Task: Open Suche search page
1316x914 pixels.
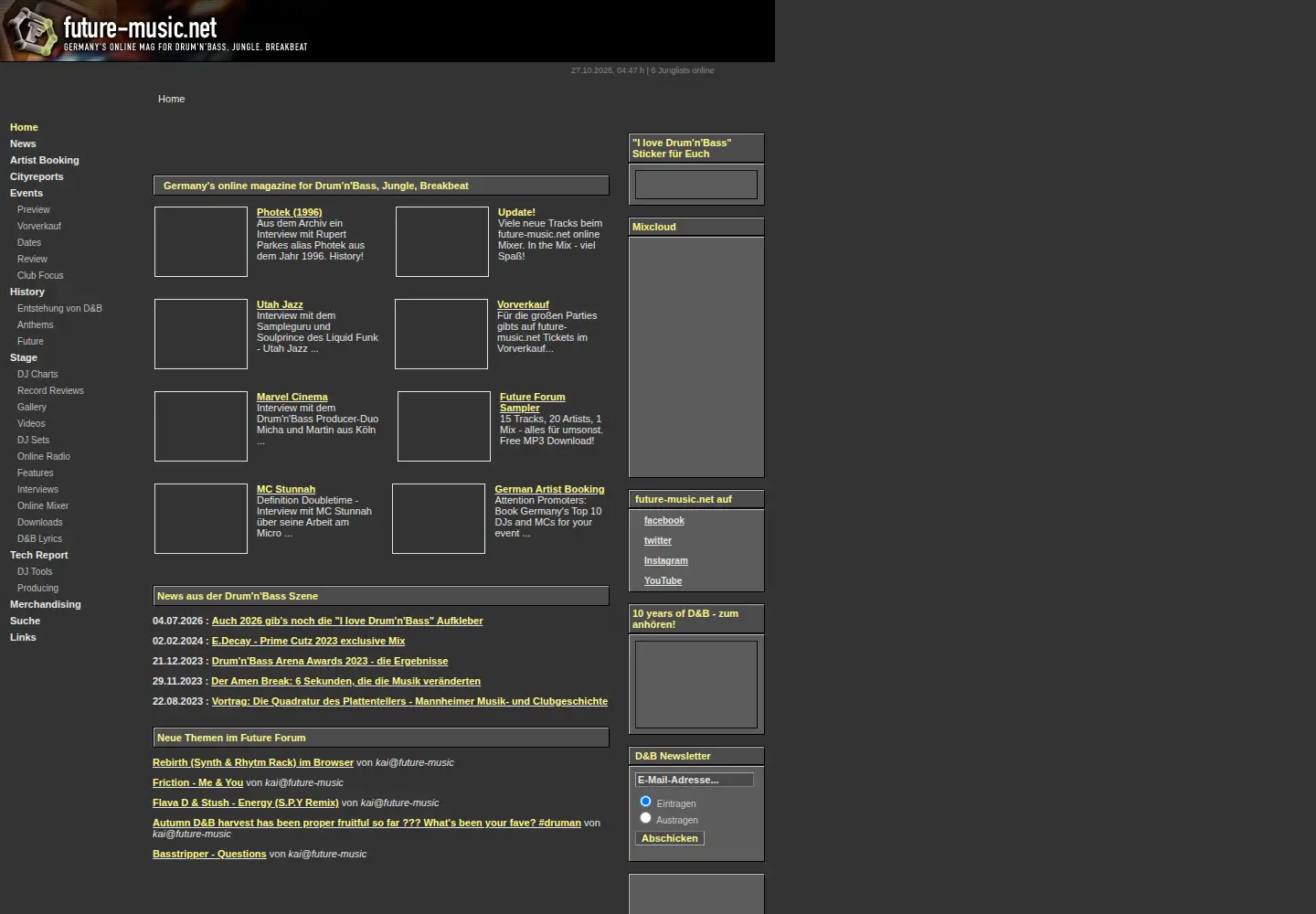Action: 25,621
